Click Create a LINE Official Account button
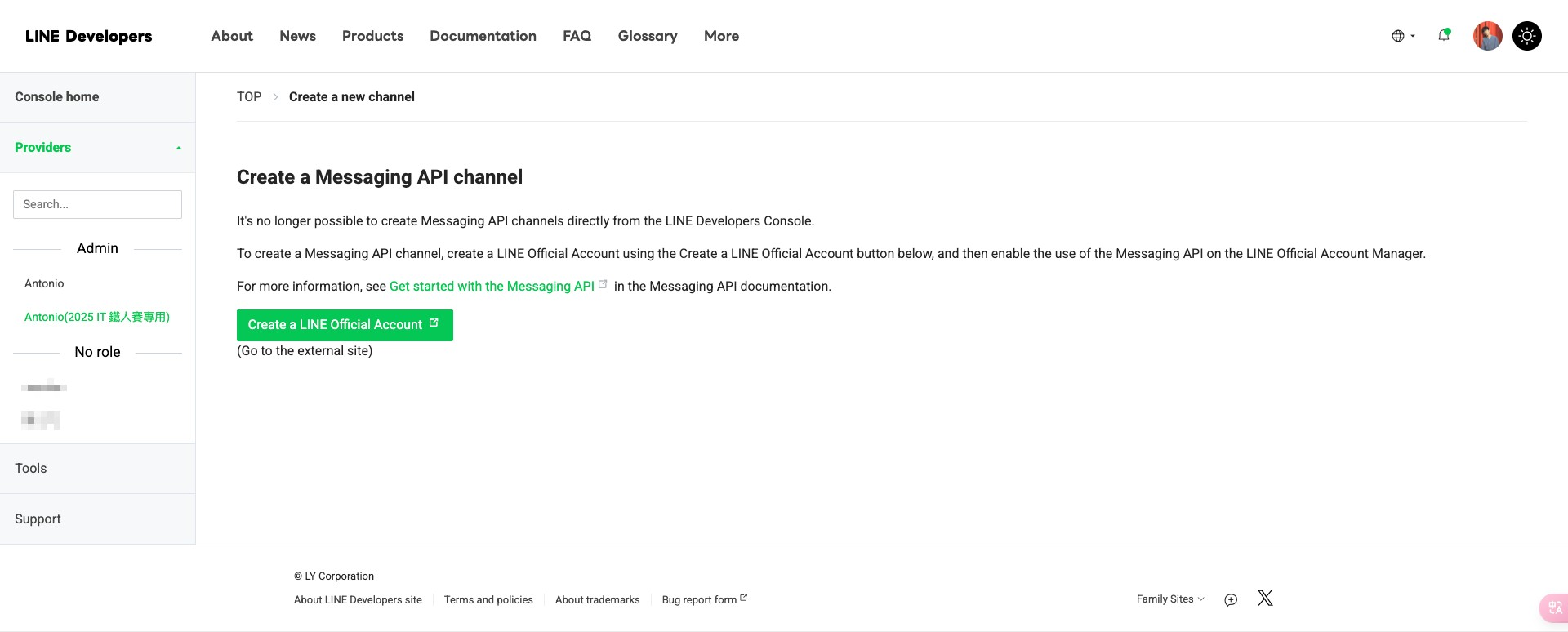This screenshot has width=1568, height=632. click(345, 325)
